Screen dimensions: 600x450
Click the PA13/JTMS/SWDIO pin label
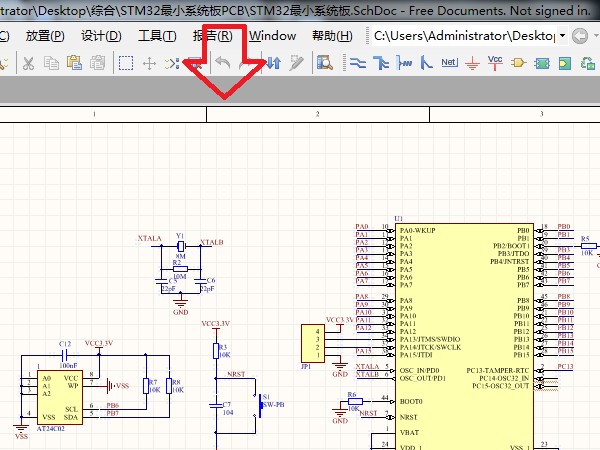pyautogui.click(x=430, y=339)
